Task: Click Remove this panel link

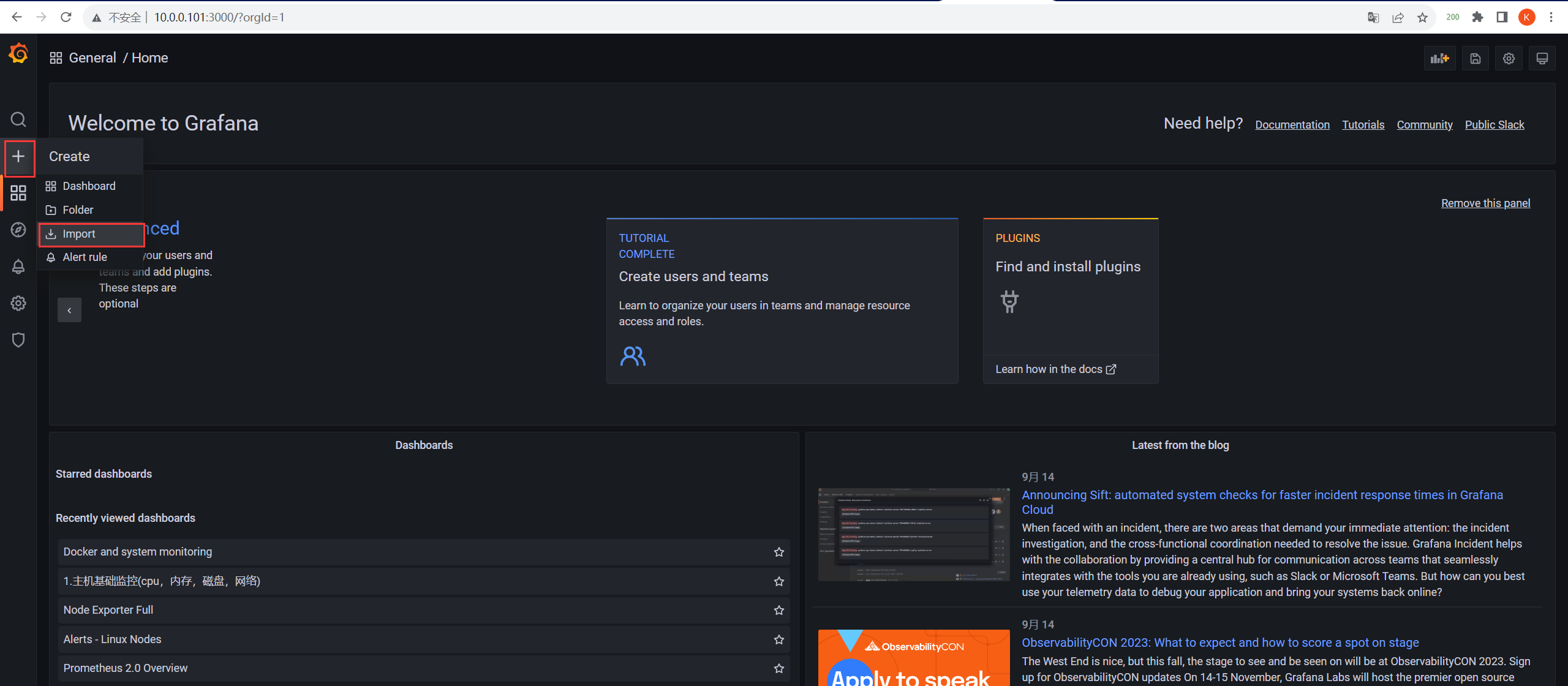Action: pos(1485,203)
